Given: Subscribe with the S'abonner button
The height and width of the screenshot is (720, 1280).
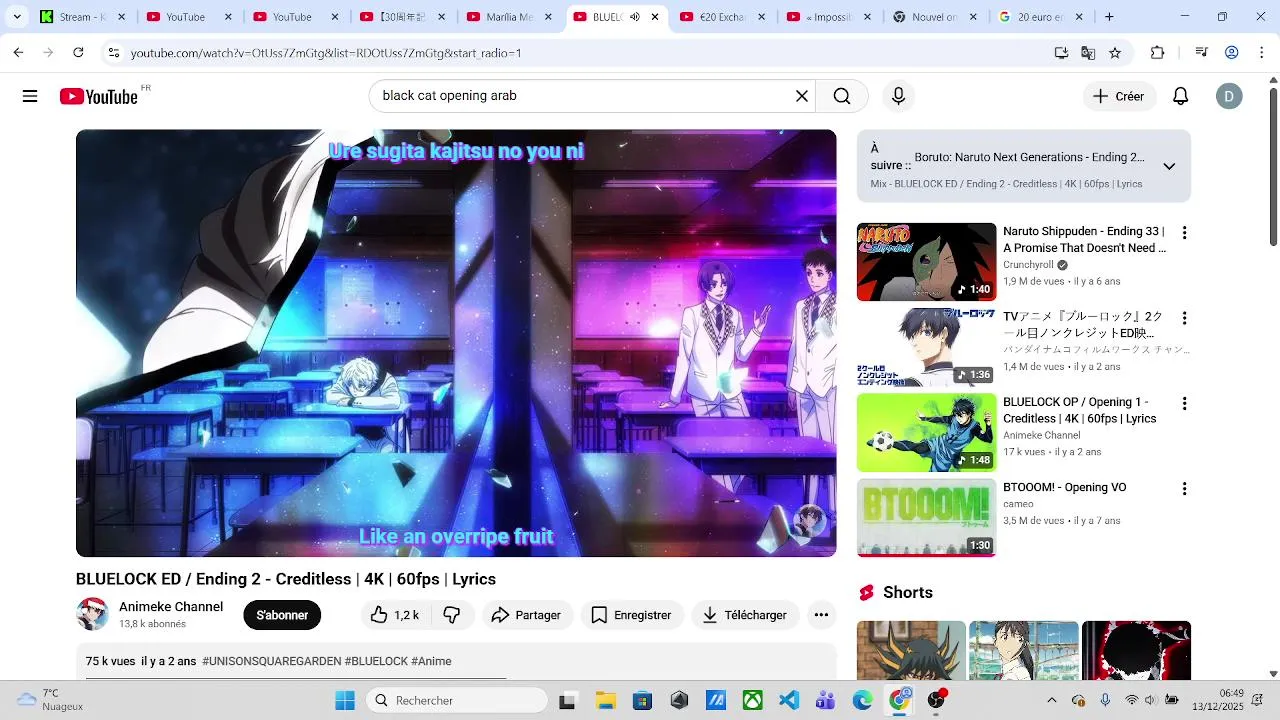Looking at the screenshot, I should pyautogui.click(x=282, y=615).
